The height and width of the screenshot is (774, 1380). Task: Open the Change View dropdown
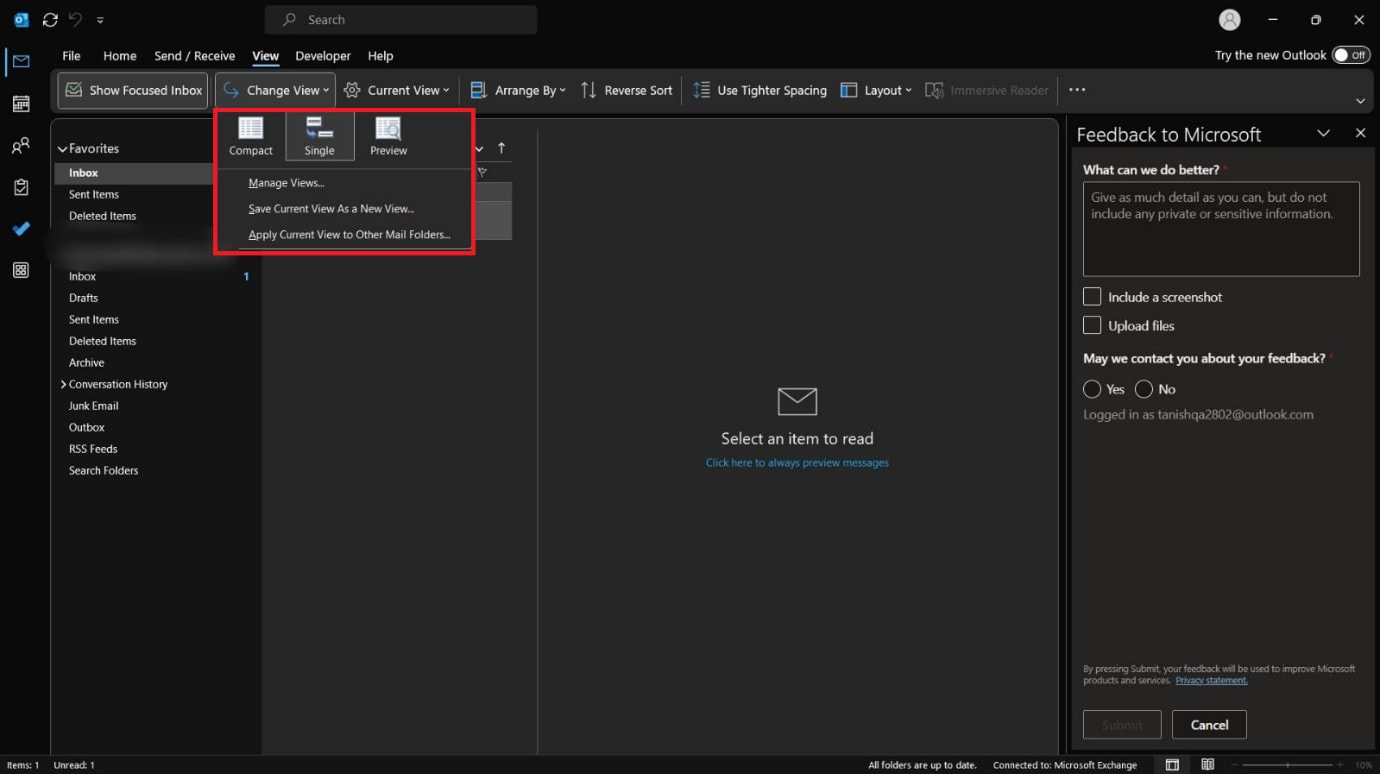pyautogui.click(x=275, y=90)
